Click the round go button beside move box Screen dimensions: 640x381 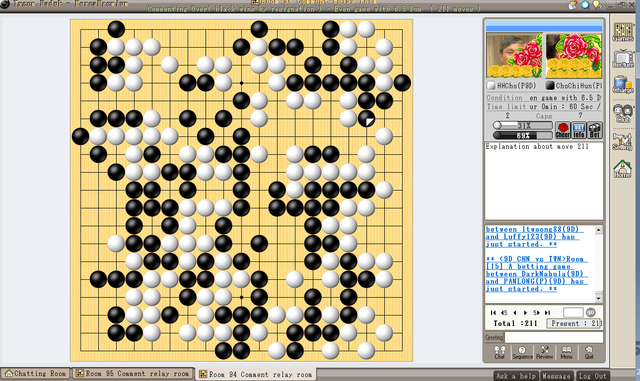point(591,312)
